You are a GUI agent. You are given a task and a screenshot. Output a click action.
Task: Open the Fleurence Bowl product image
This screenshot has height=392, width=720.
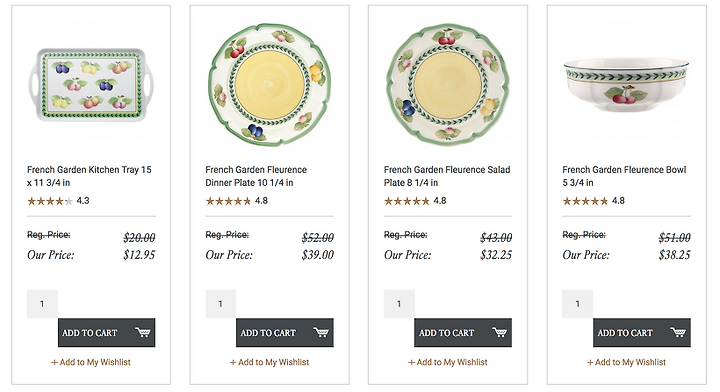tap(626, 85)
